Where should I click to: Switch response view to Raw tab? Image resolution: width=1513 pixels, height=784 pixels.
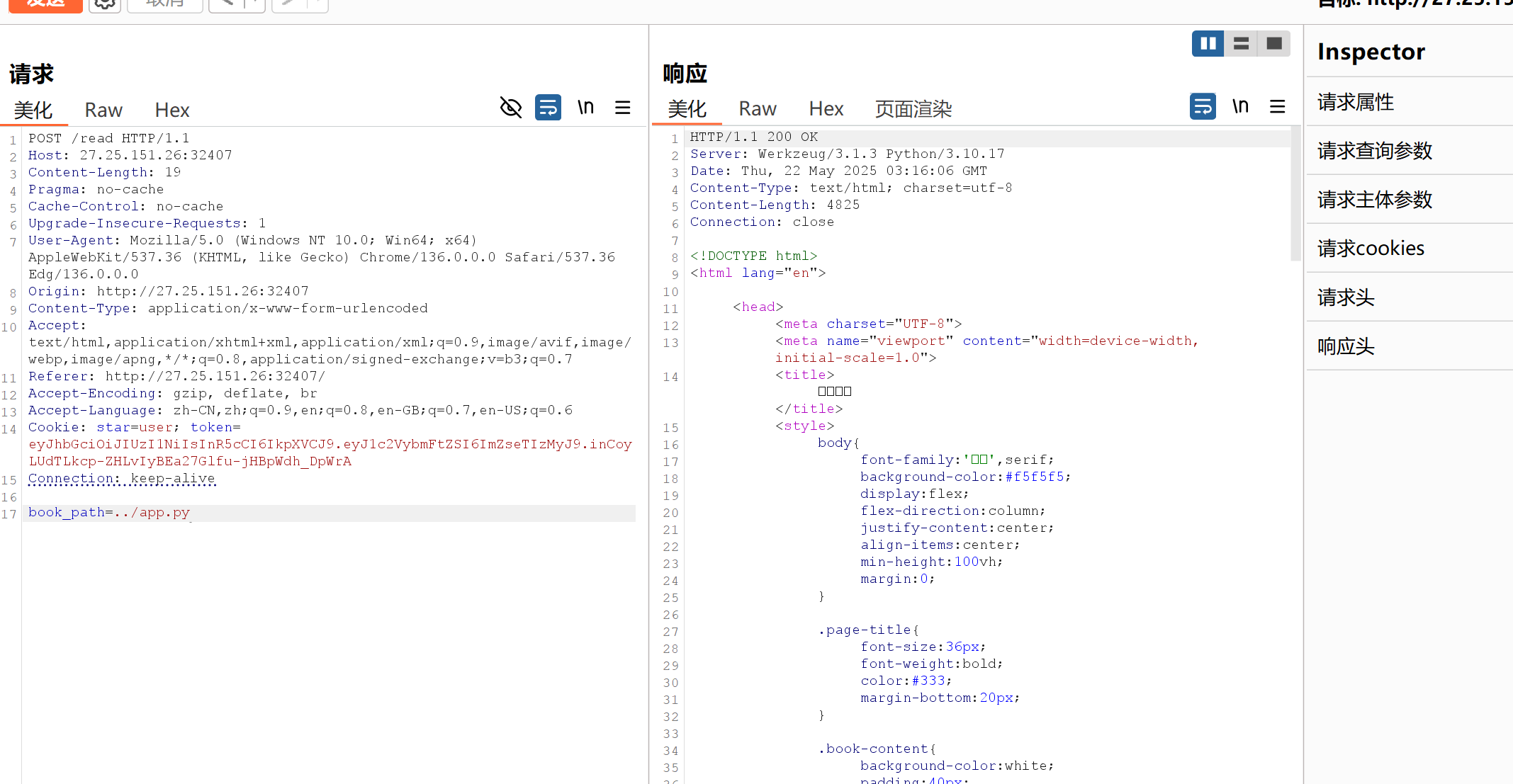pyautogui.click(x=758, y=108)
